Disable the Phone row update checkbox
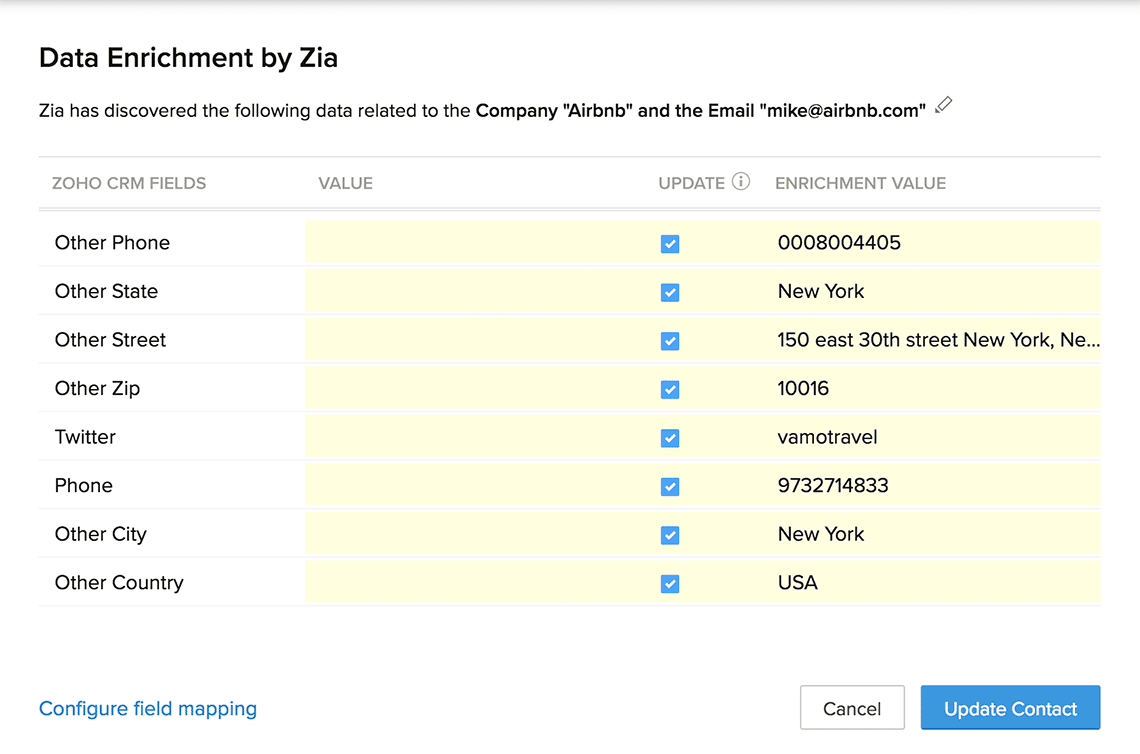The height and width of the screenshot is (754, 1140). coord(670,486)
